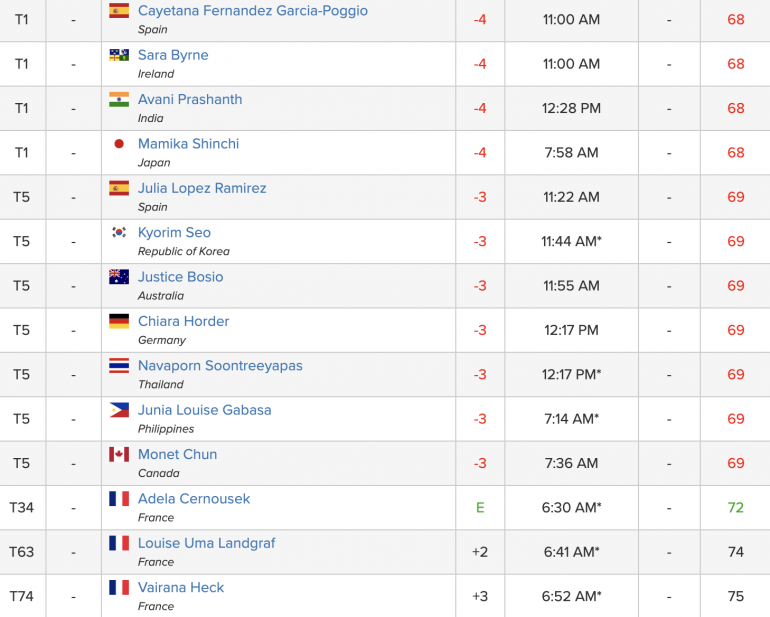Click the Australia flag by Justice Bosio
The height and width of the screenshot is (617, 770).
[x=119, y=277]
